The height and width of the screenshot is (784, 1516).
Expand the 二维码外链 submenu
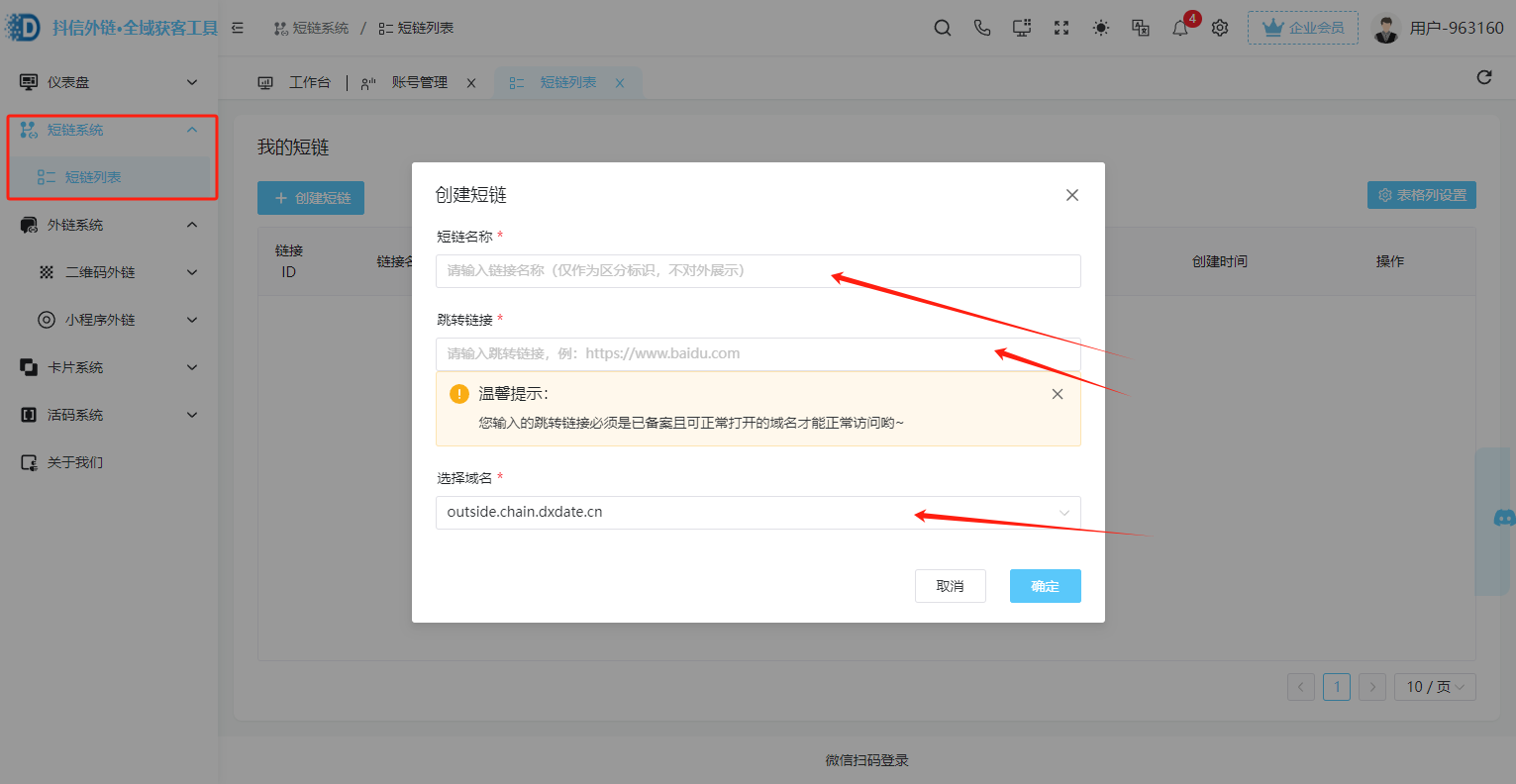coord(117,272)
